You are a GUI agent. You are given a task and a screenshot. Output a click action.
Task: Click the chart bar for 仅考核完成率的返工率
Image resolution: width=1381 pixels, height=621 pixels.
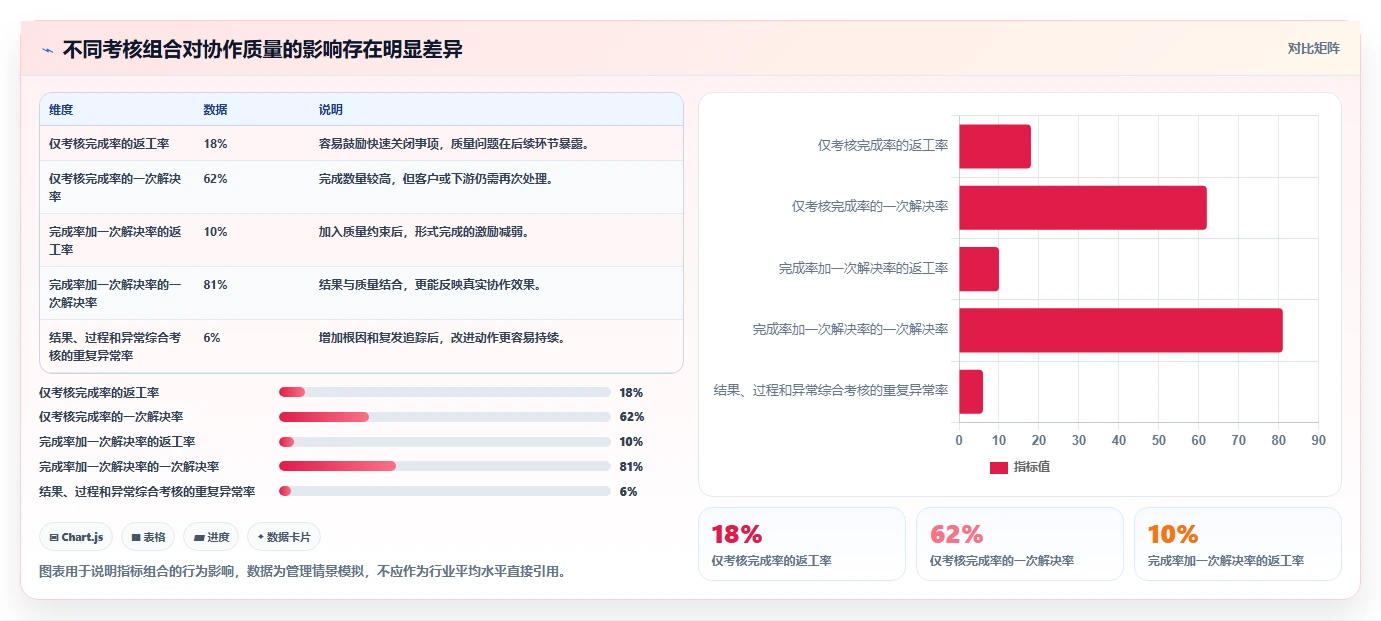[x=995, y=146]
